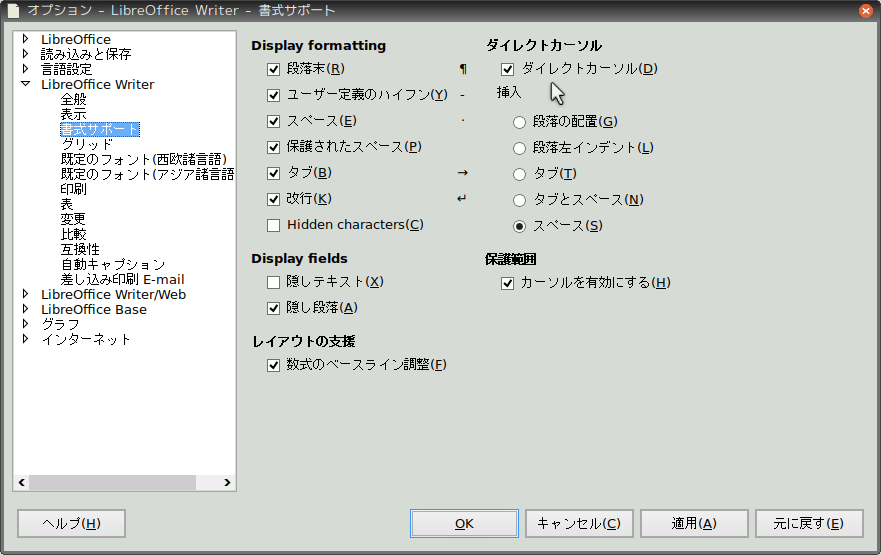Open the 印刷 options page
The height and width of the screenshot is (555, 881).
point(74,189)
